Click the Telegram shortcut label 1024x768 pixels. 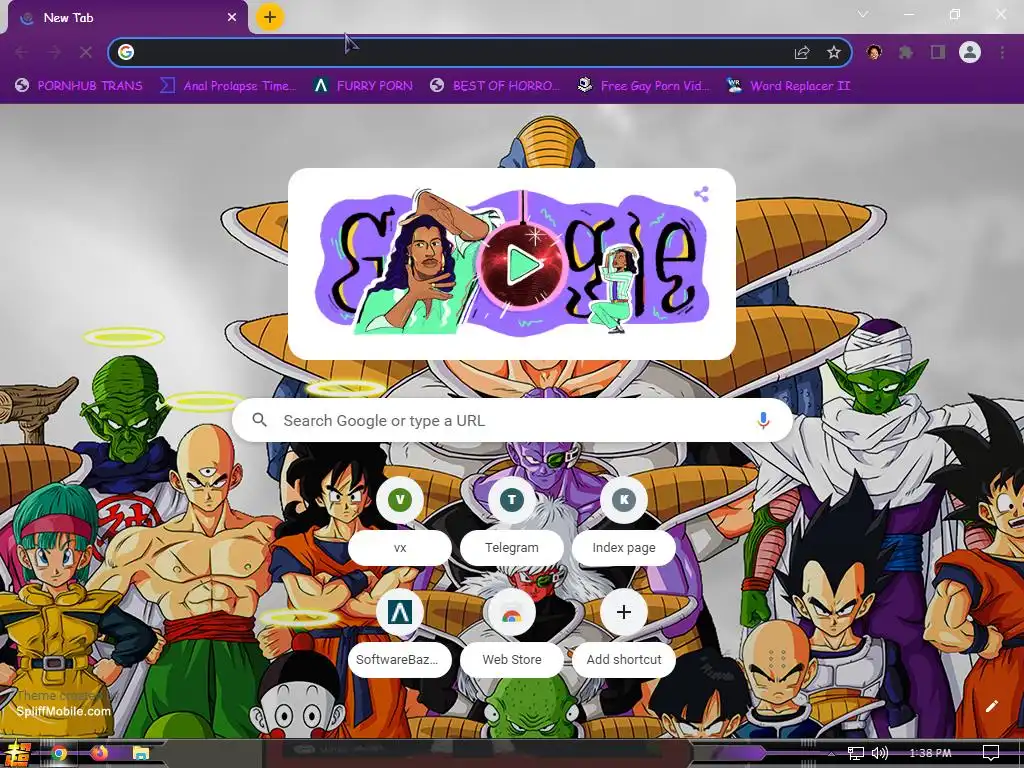[x=512, y=548]
